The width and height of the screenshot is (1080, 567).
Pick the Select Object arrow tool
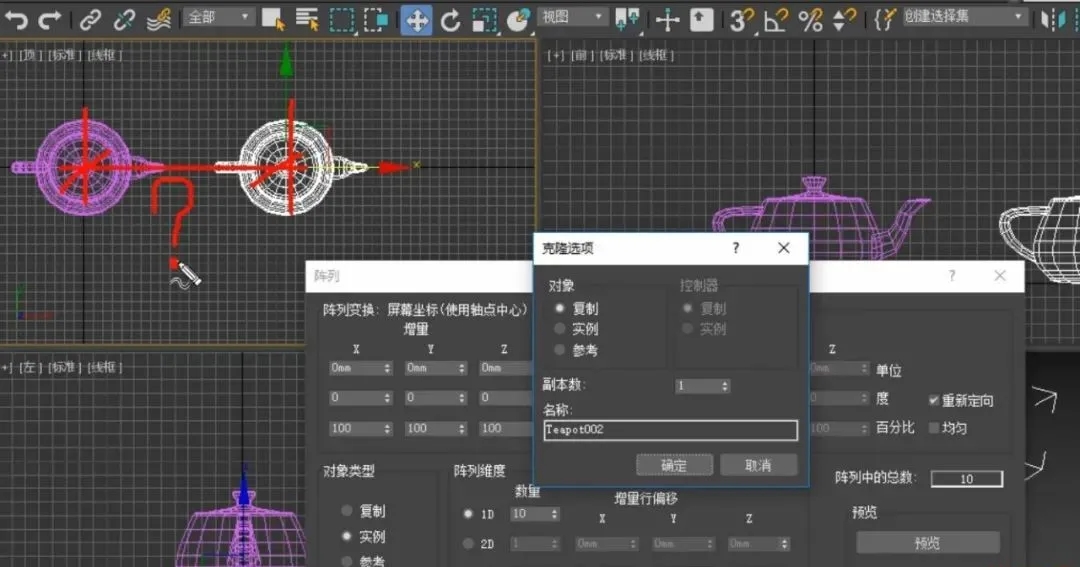tap(273, 19)
